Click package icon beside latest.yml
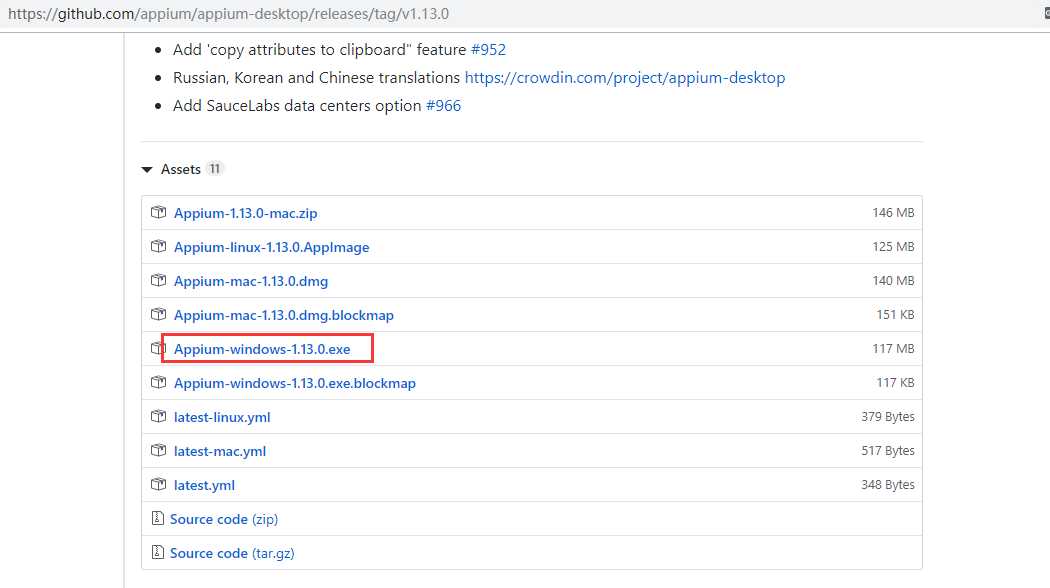This screenshot has width=1050, height=588. 158,484
